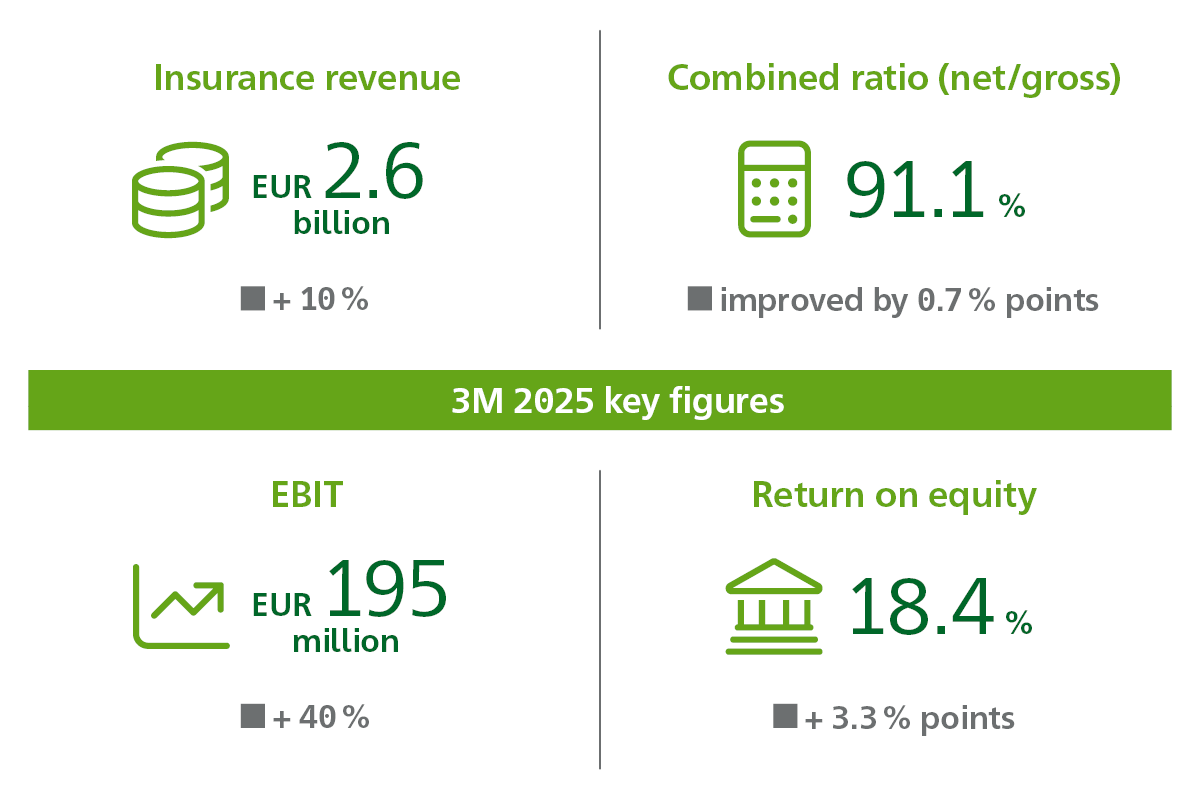Click the Combined ratio (net/gross) heading

894,78
